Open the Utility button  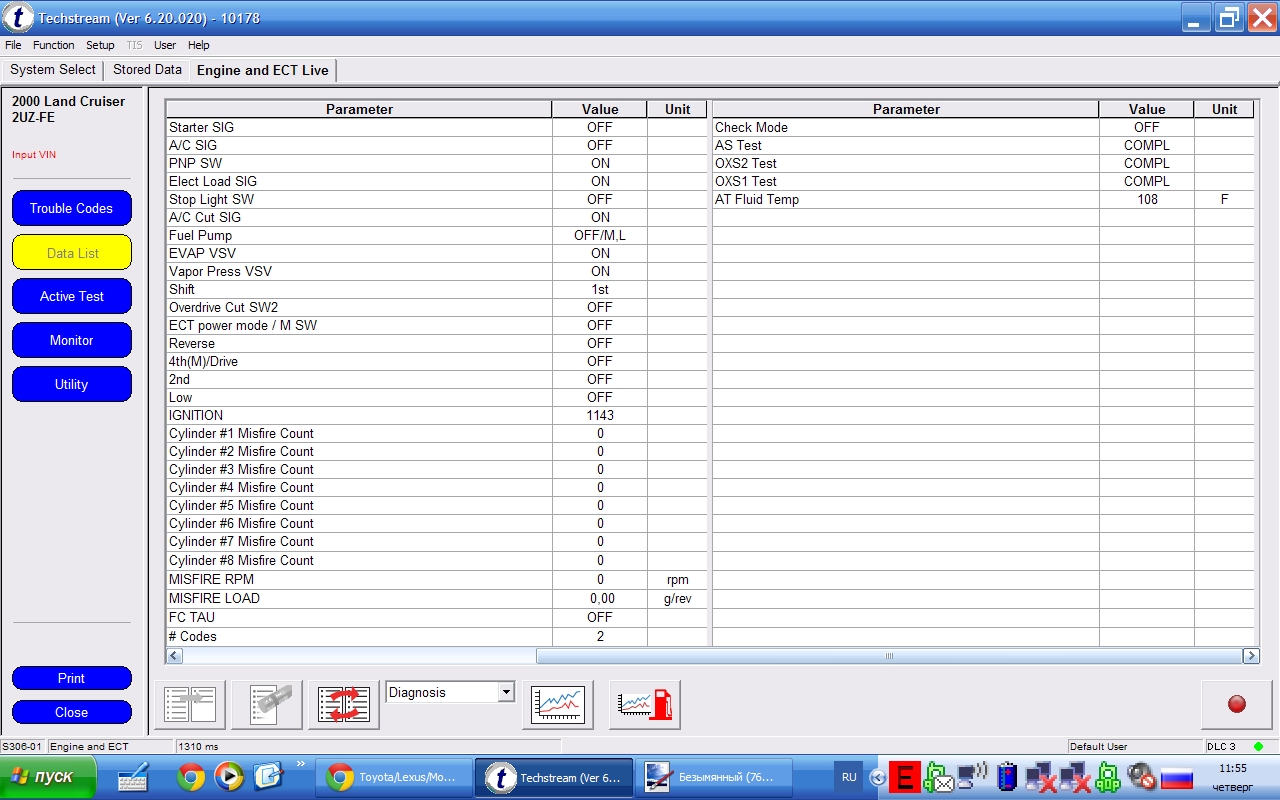[x=72, y=384]
